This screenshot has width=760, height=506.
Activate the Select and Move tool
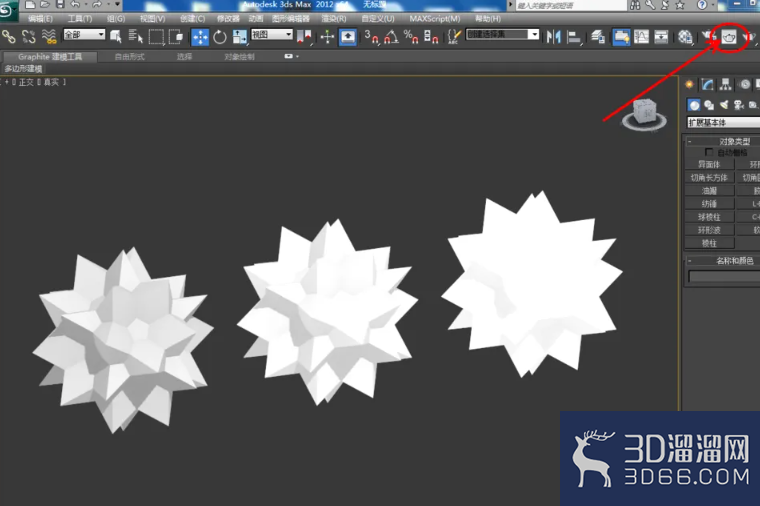(200, 37)
